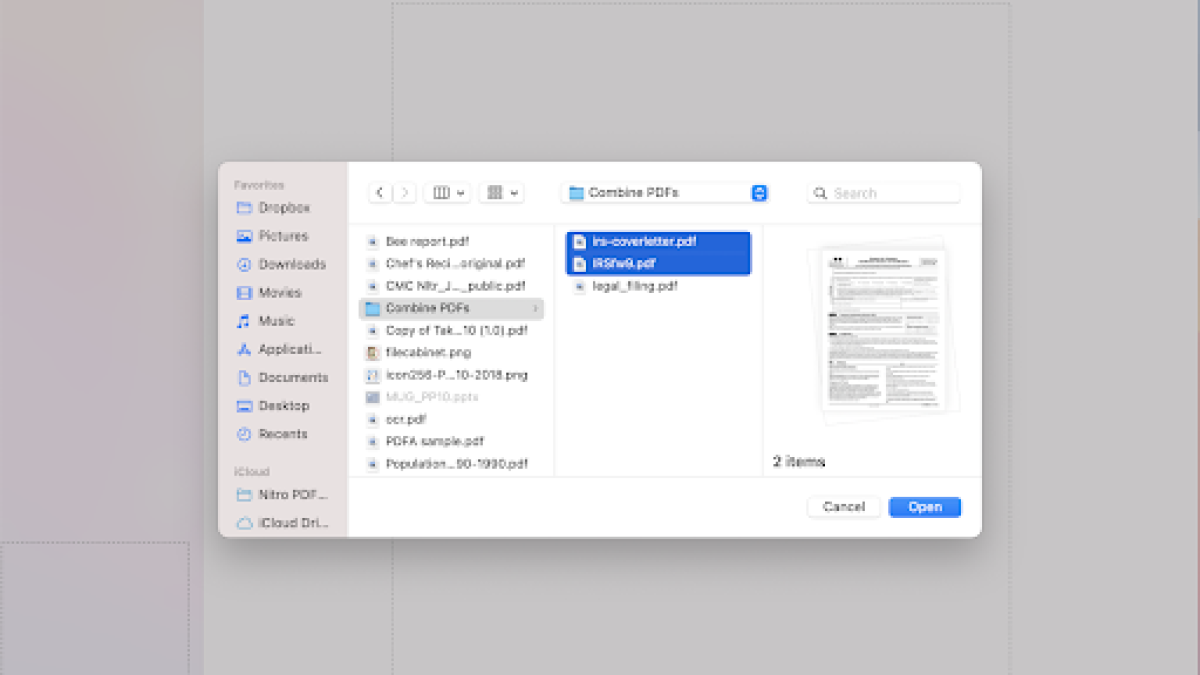Viewport: 1200px width, 675px height.
Task: Click the Open button
Action: pos(925,507)
